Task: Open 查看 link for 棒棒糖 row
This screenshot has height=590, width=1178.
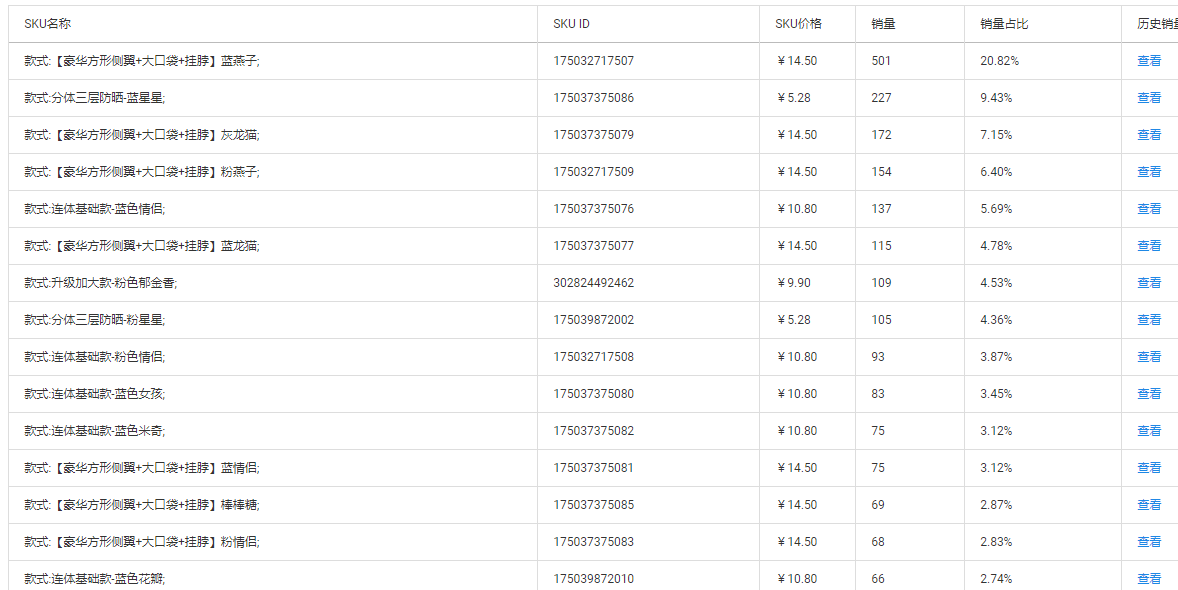Action: click(x=1149, y=505)
